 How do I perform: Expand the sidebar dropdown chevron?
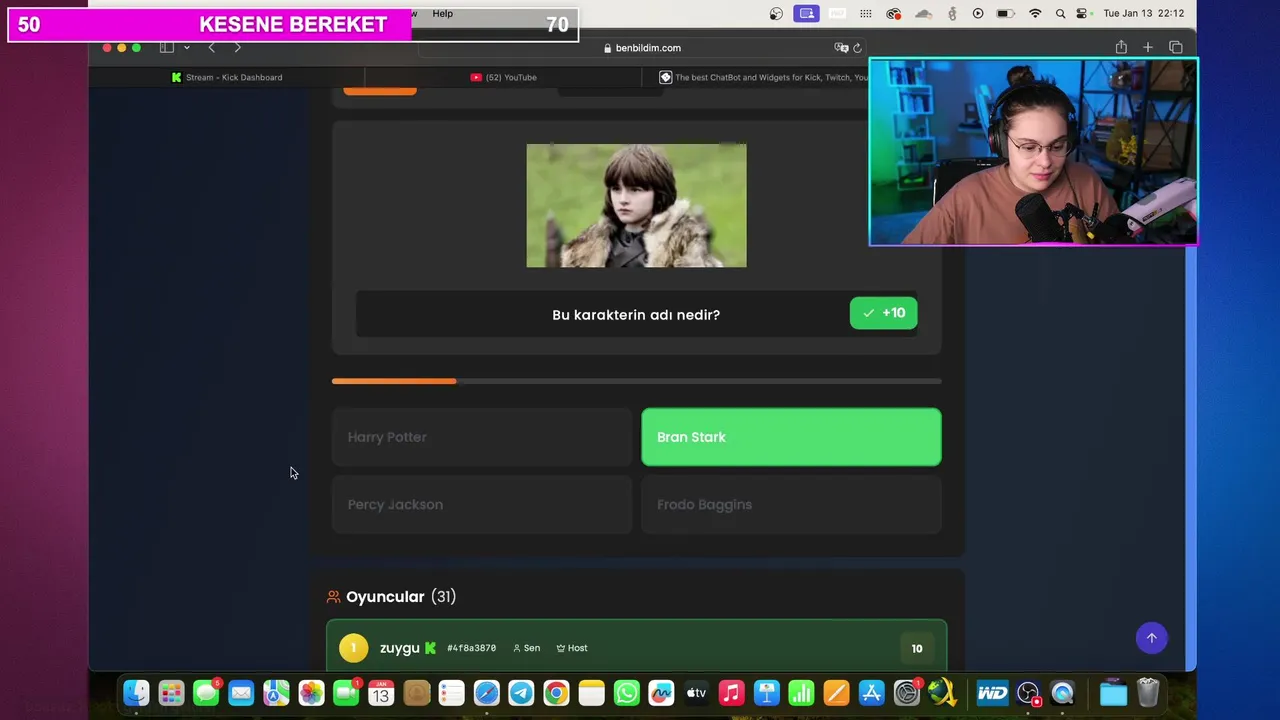click(x=186, y=47)
